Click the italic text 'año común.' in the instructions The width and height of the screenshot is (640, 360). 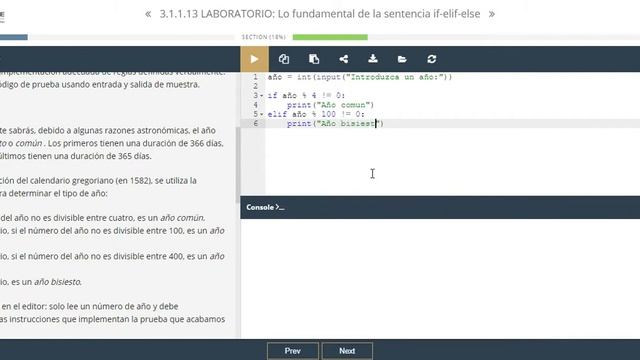coord(182,218)
